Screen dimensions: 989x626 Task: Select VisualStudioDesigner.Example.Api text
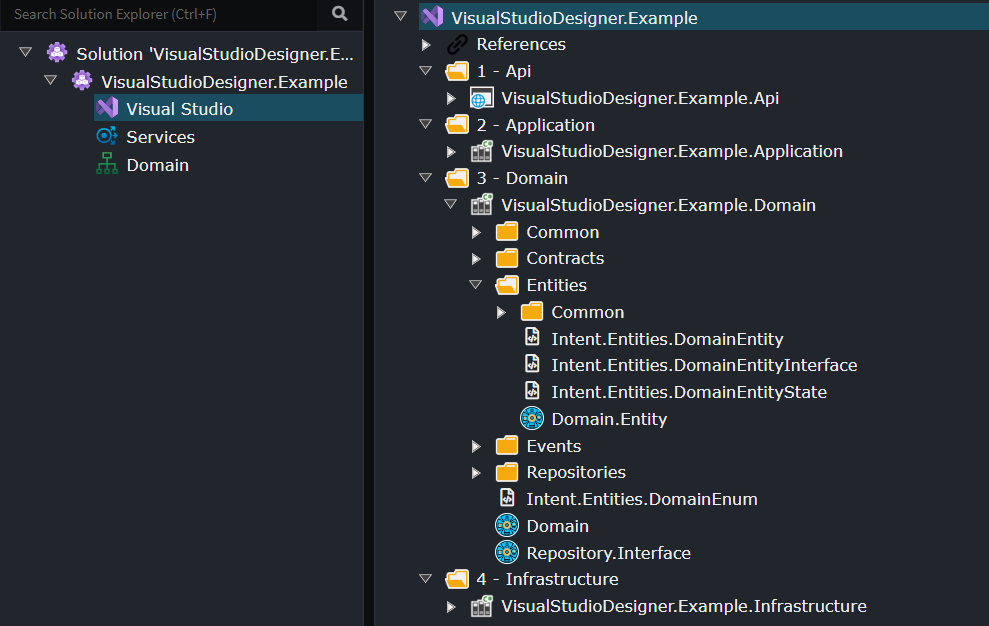(x=640, y=98)
